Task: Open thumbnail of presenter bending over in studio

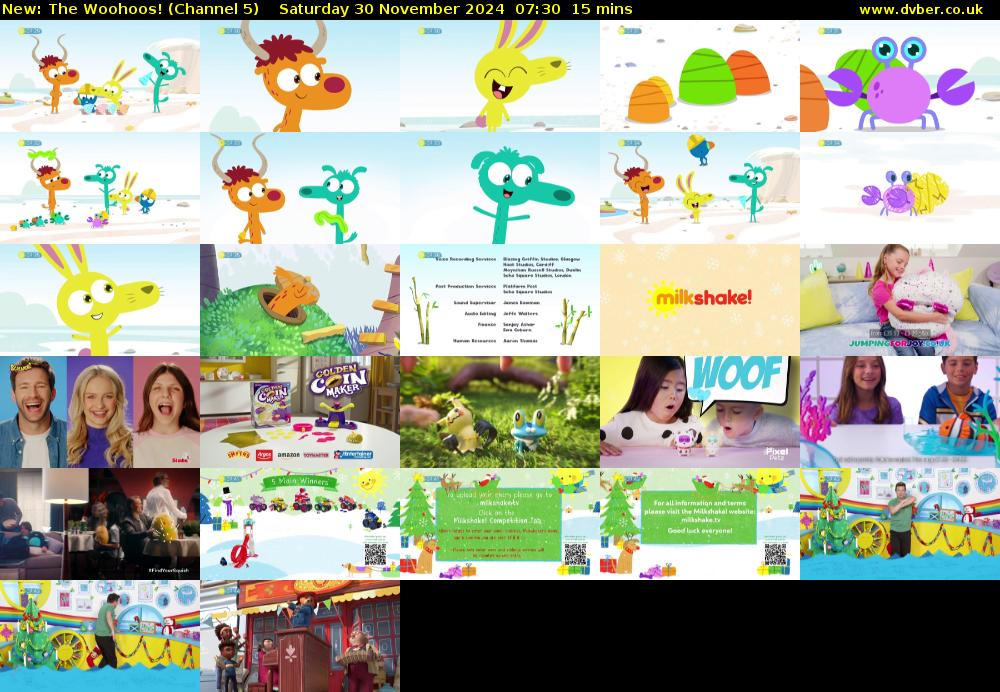Action: 99,636
